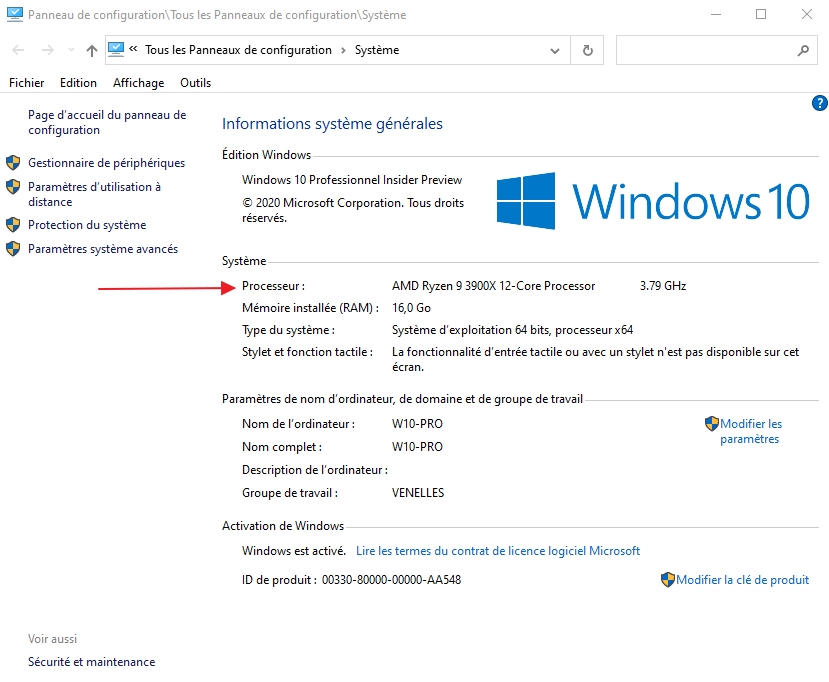Select the '3.79 GHz' processor speed value
The height and width of the screenshot is (682, 829).
[663, 286]
